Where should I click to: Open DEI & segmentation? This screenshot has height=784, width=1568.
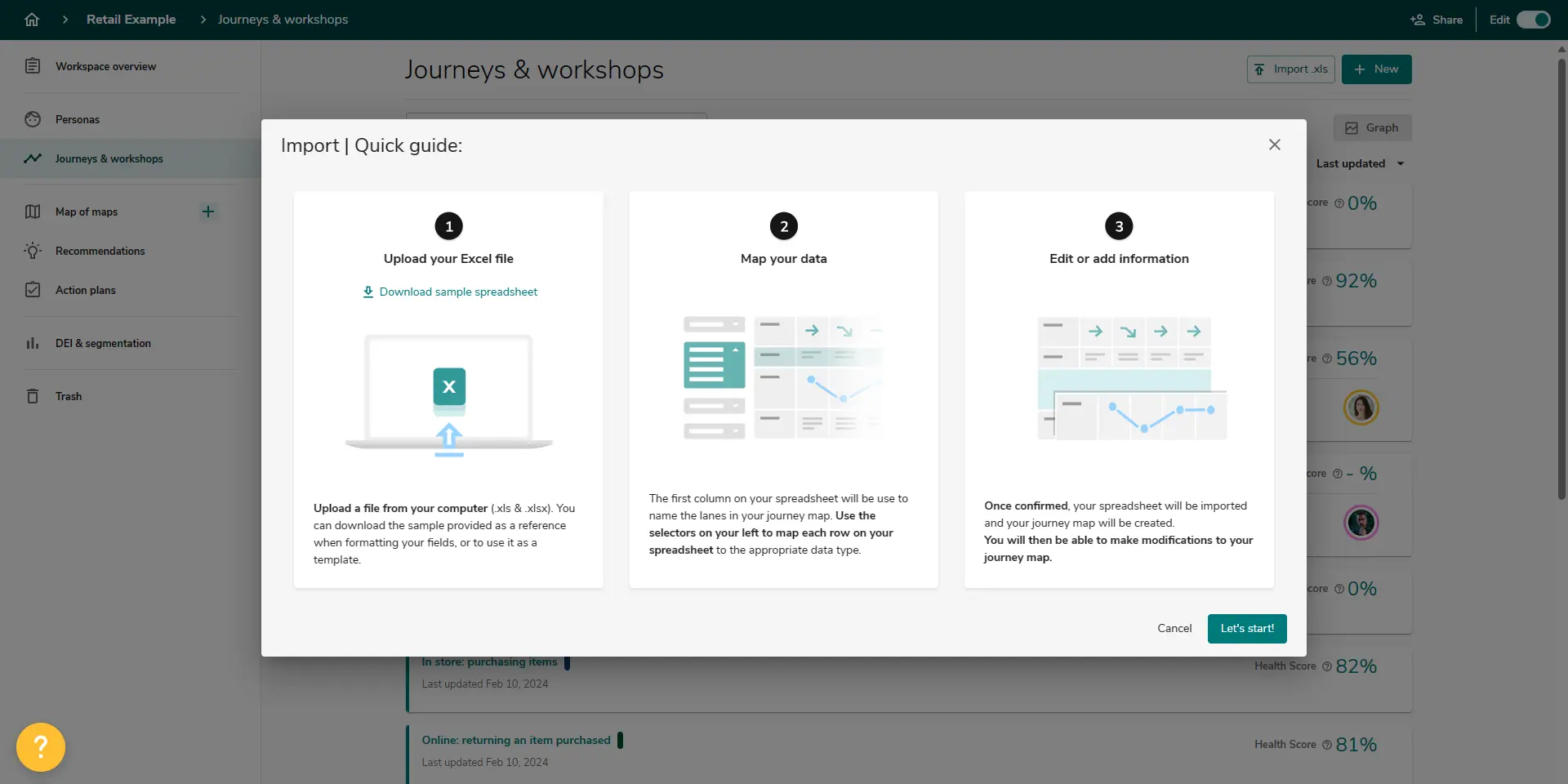[x=102, y=343]
